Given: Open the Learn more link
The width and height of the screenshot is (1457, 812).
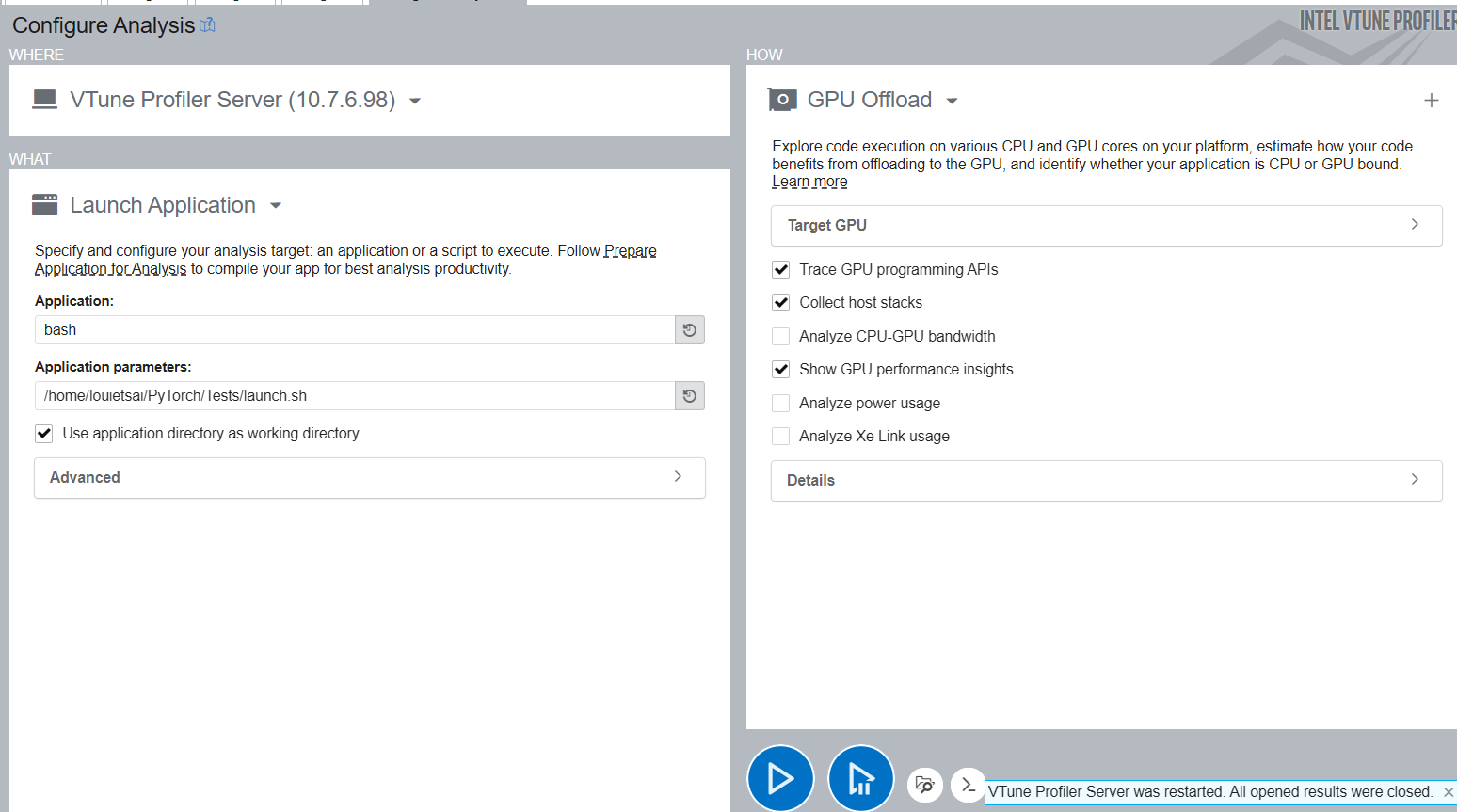Looking at the screenshot, I should coord(809,182).
